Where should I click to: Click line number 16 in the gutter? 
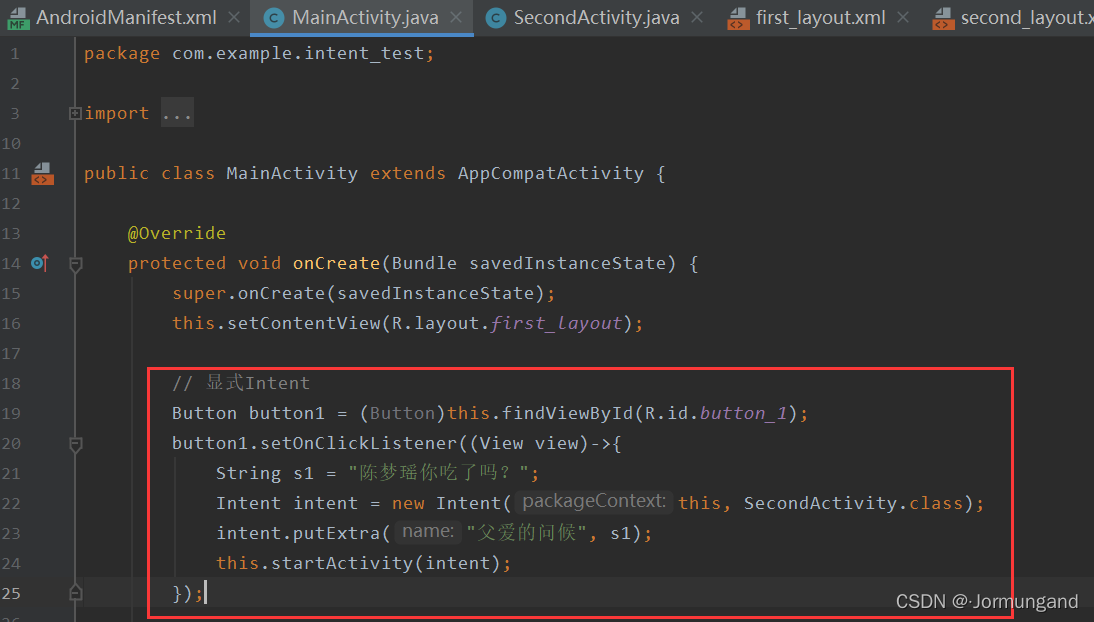10,323
